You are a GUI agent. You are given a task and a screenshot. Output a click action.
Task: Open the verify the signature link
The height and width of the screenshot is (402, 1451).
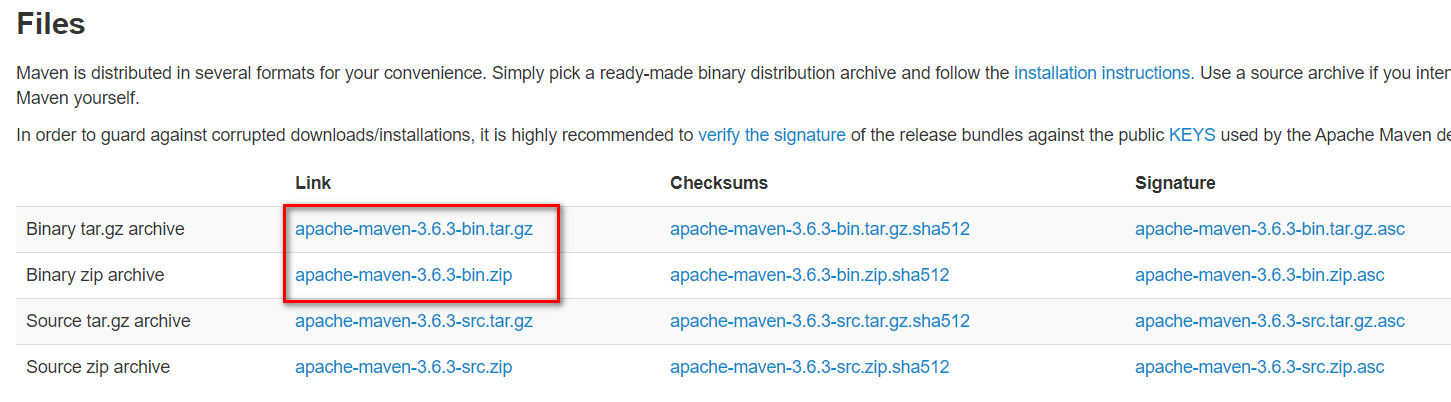point(772,134)
